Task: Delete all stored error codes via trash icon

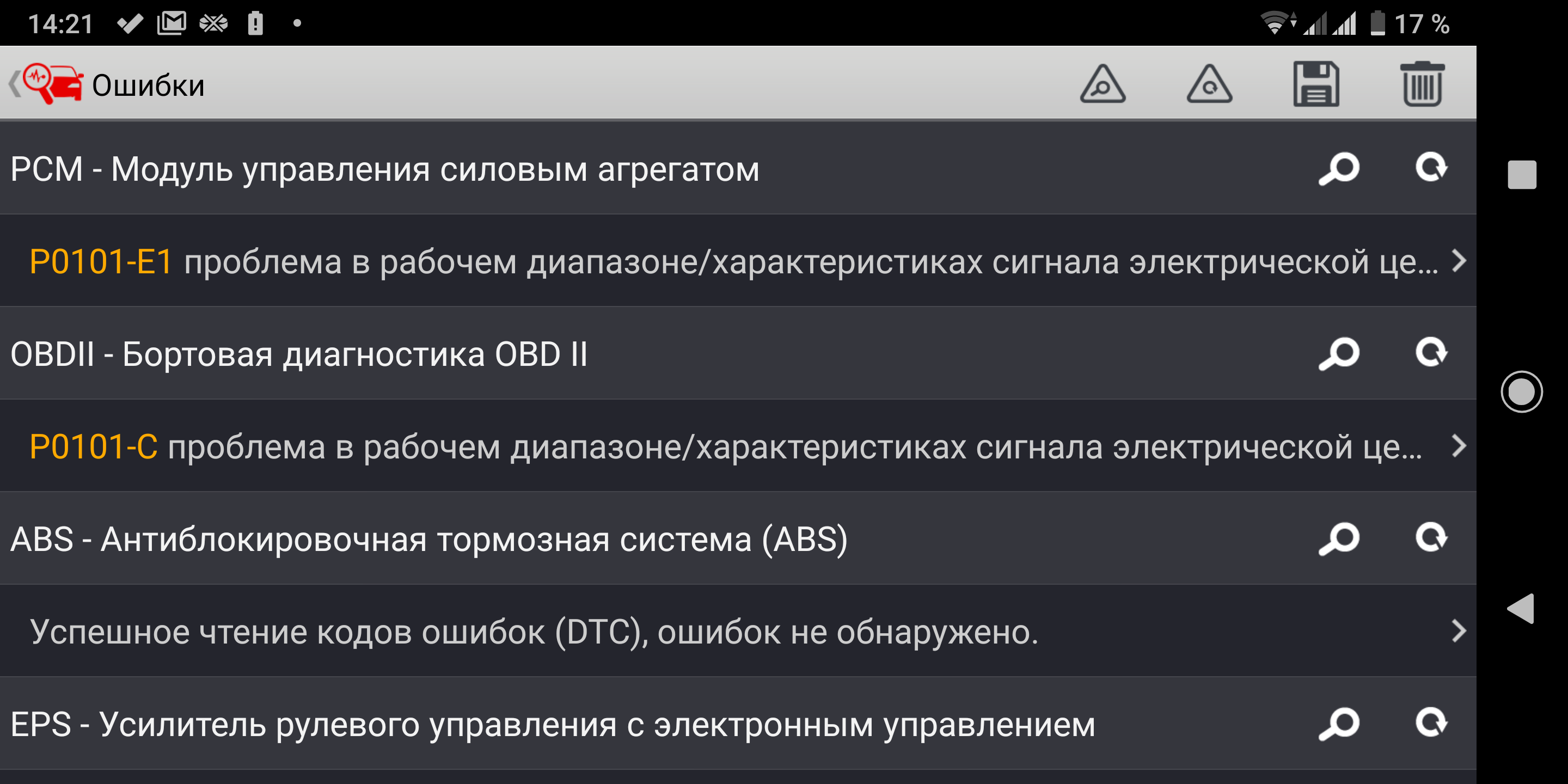Action: (x=1423, y=84)
